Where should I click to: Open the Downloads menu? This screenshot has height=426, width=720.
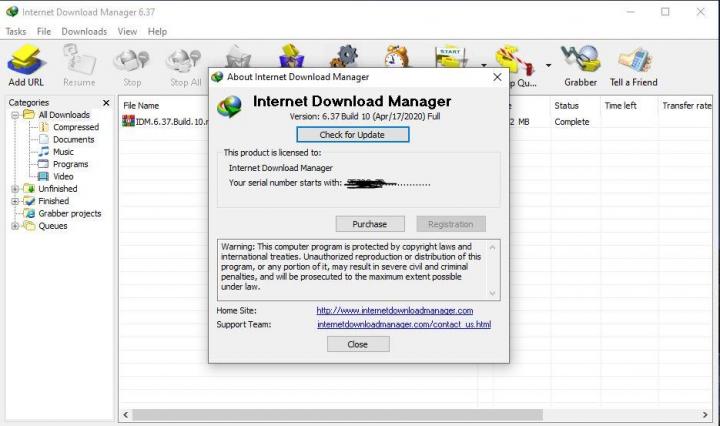pos(84,32)
